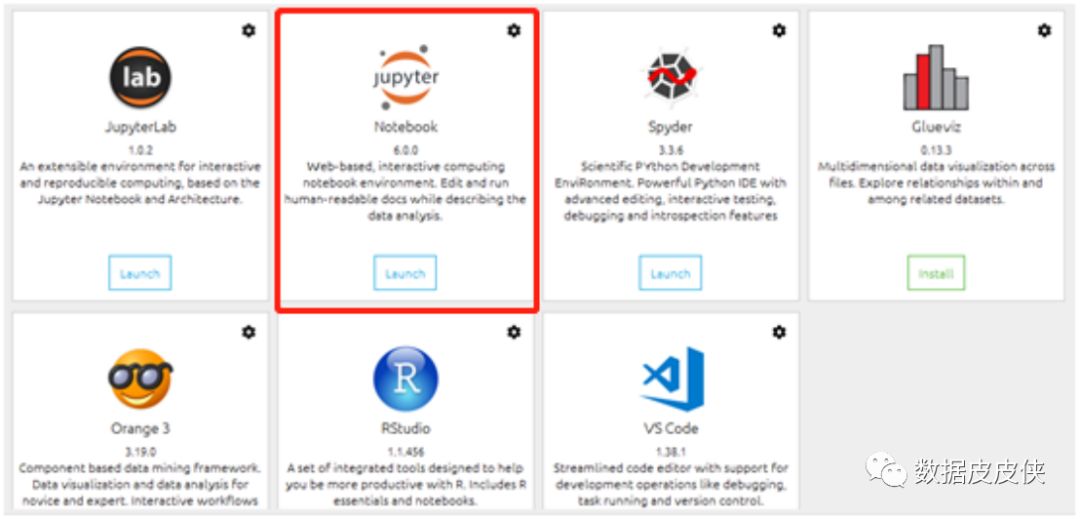This screenshot has height=519, width=1080.
Task: Open the Spyder tile gear options
Action: [x=779, y=30]
